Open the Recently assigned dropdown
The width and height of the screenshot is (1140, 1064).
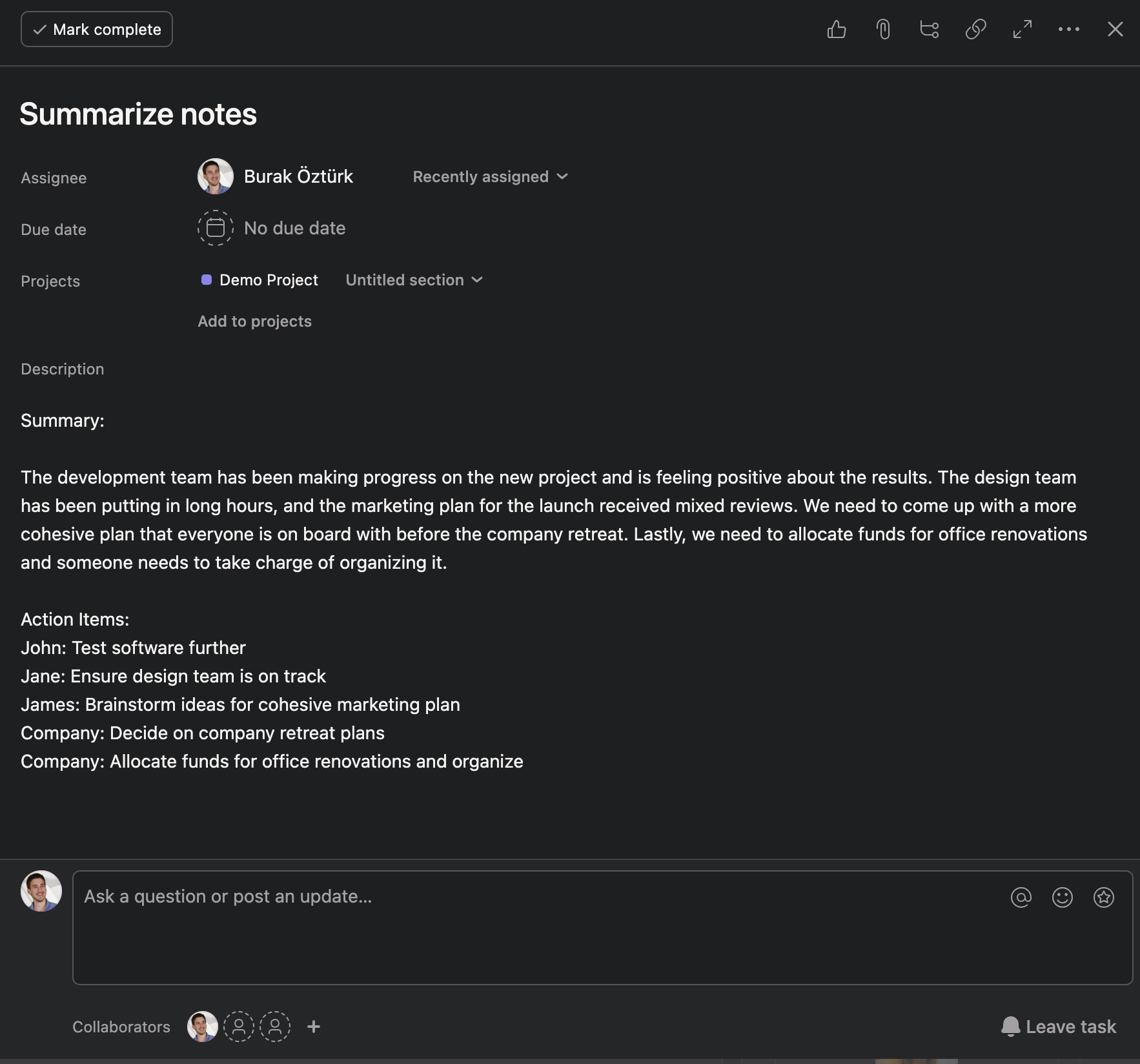click(x=490, y=176)
